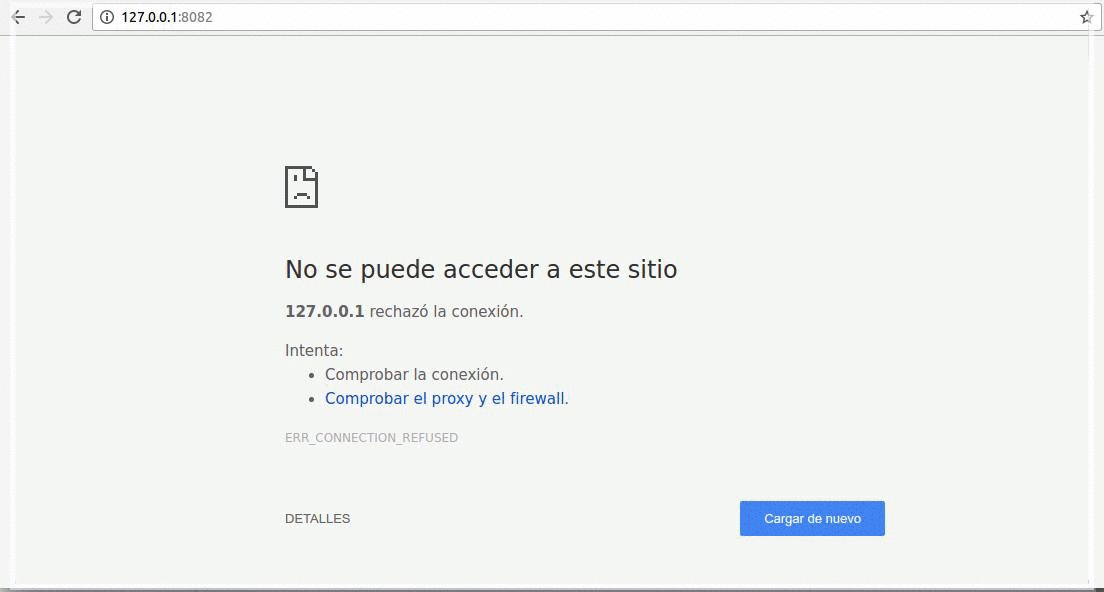Click the forward navigation arrow
The width and height of the screenshot is (1104, 592).
point(46,17)
